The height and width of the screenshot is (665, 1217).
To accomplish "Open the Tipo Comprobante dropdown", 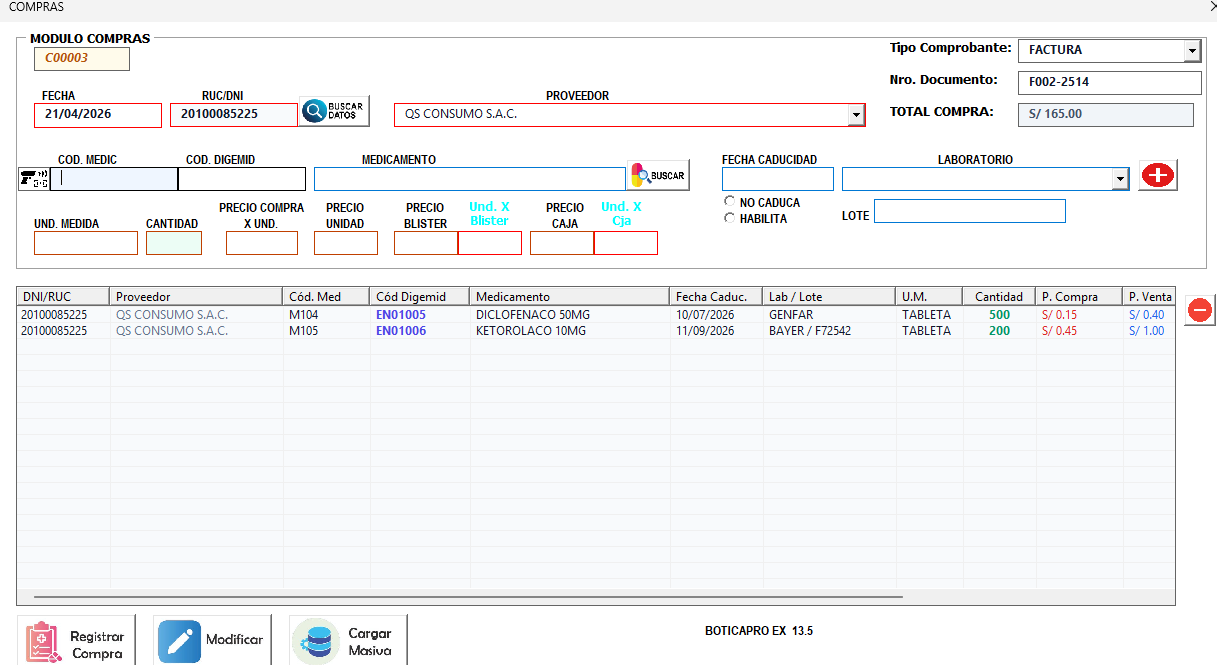I will click(x=1192, y=50).
